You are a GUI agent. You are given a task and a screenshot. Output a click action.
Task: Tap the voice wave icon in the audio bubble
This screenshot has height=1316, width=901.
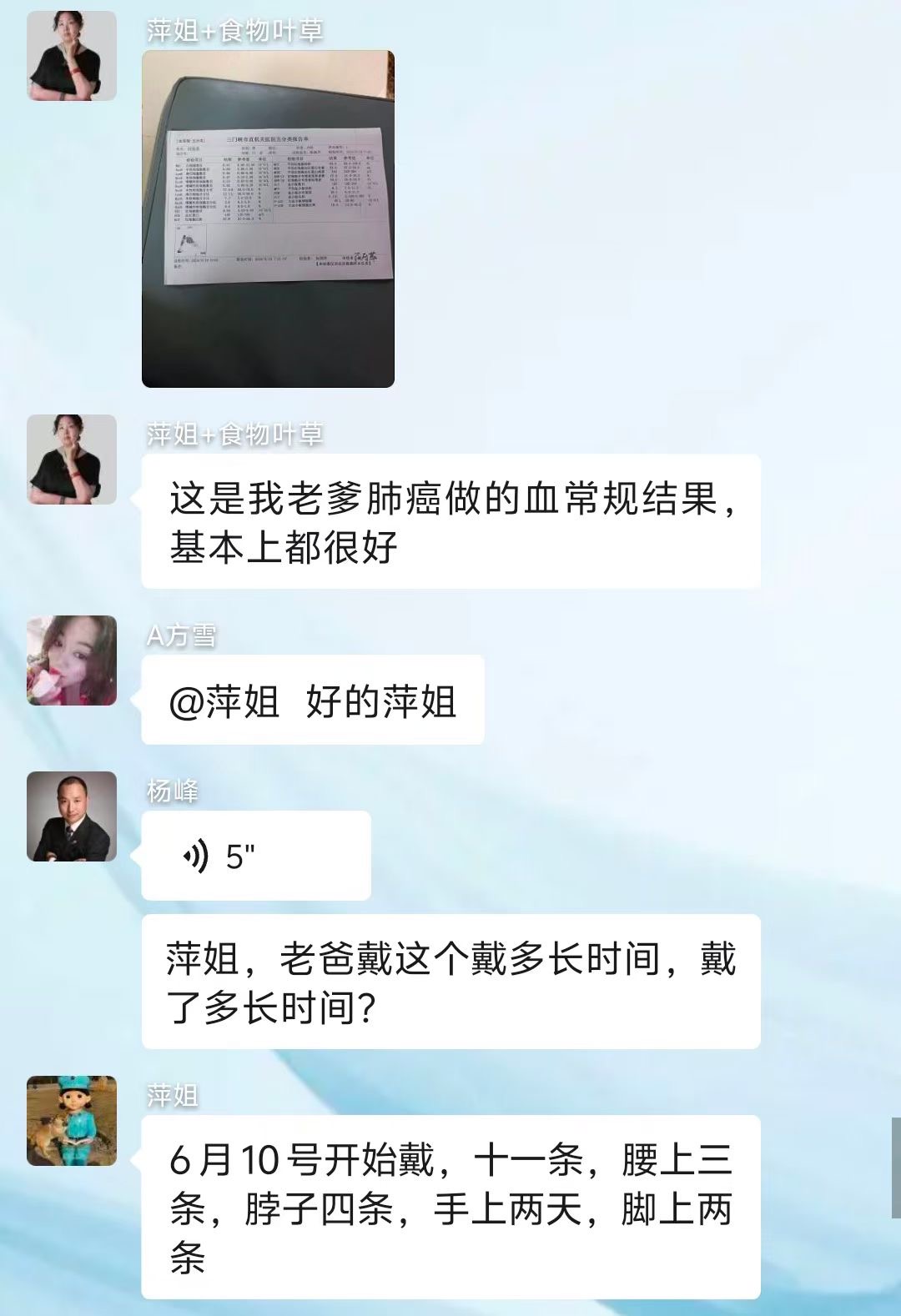195,856
